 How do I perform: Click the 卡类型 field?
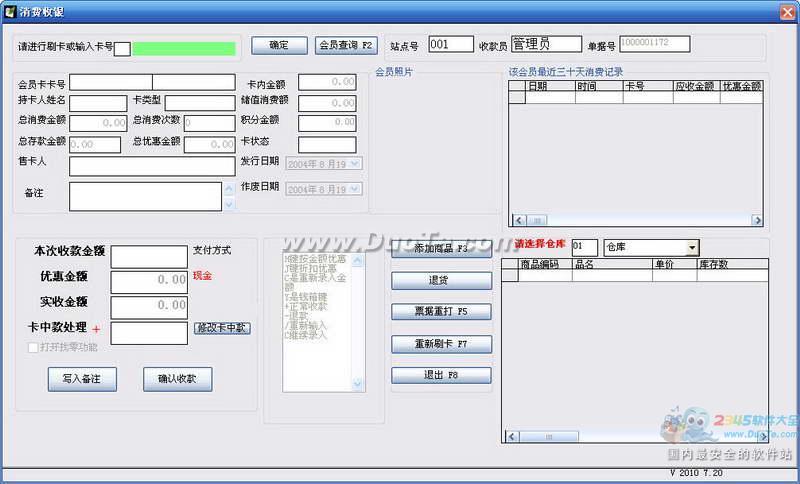tap(200, 103)
